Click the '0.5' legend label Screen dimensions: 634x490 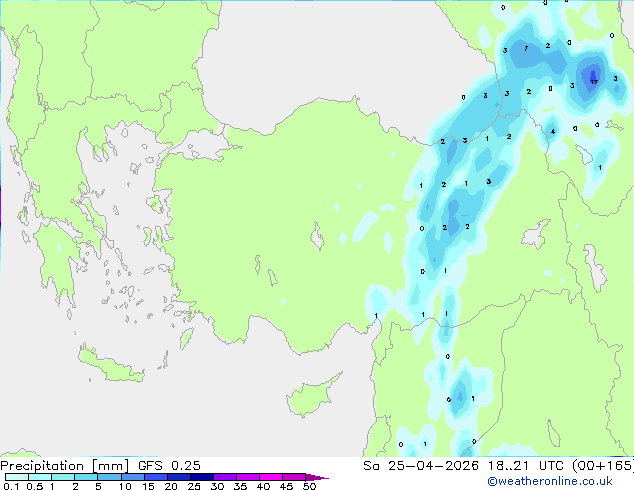[34, 486]
